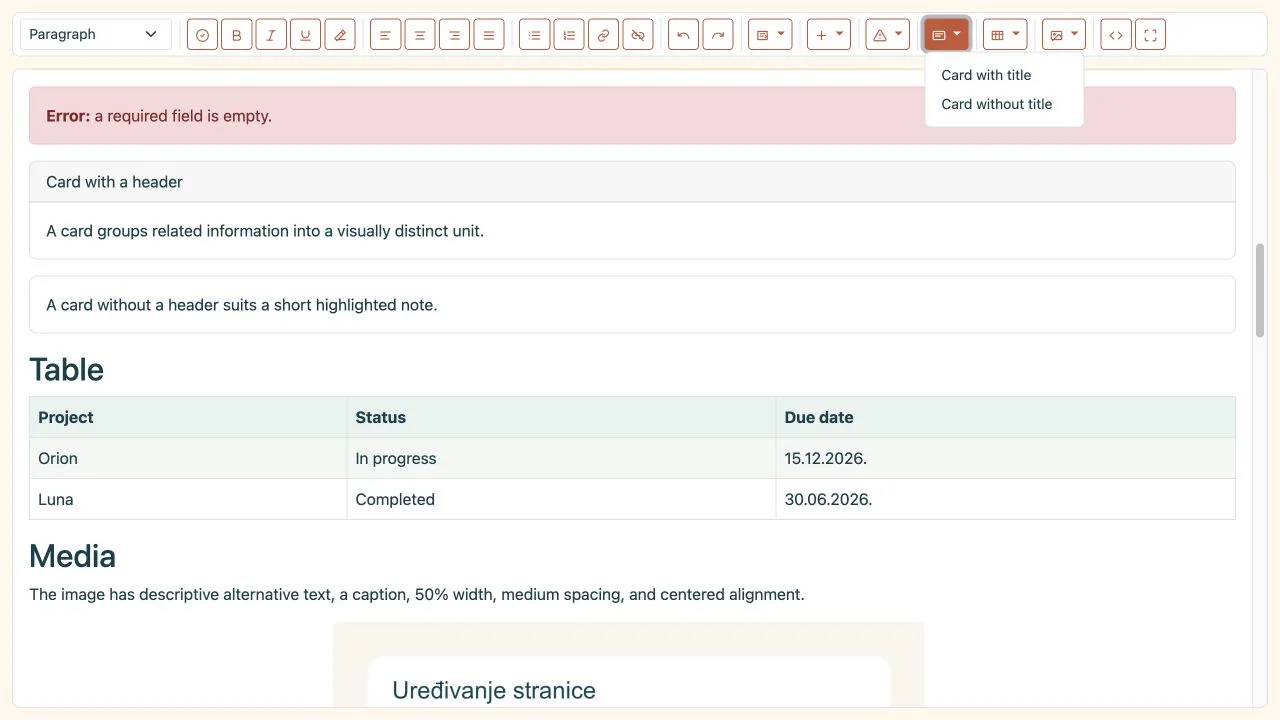Choose 'Card without title' menu option

point(1004,104)
